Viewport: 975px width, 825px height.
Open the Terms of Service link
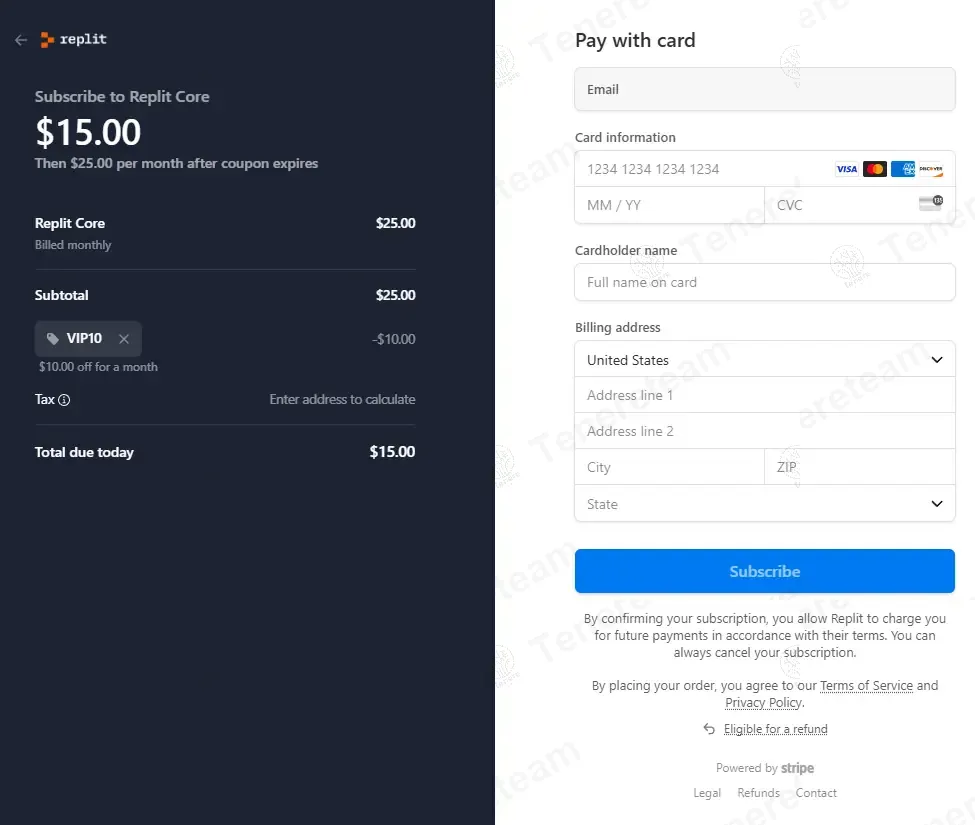[866, 686]
